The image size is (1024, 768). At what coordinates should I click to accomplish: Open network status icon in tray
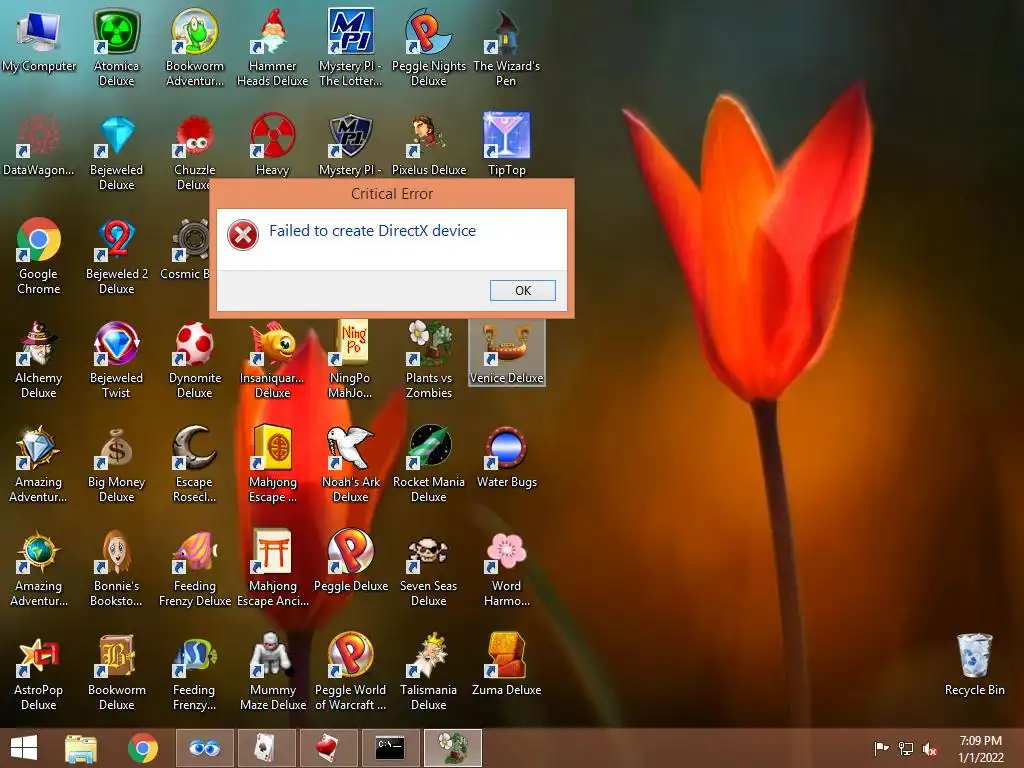(x=906, y=749)
